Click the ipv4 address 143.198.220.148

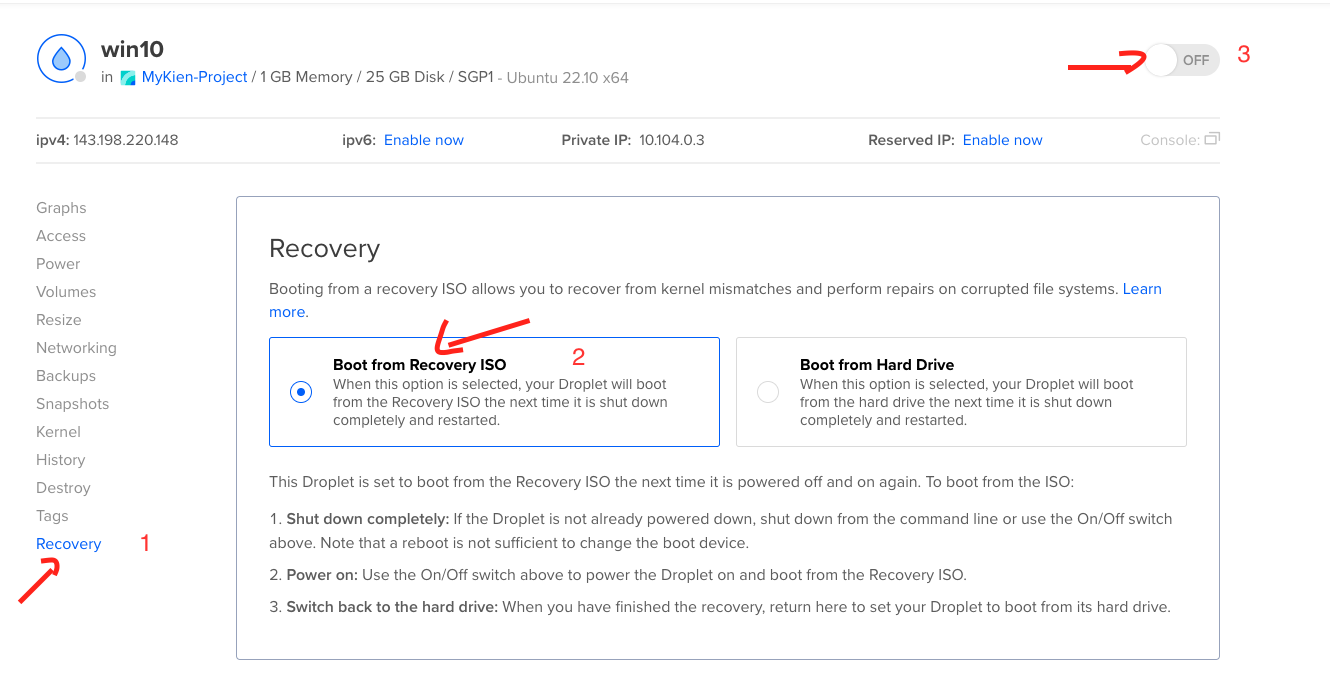[x=126, y=140]
